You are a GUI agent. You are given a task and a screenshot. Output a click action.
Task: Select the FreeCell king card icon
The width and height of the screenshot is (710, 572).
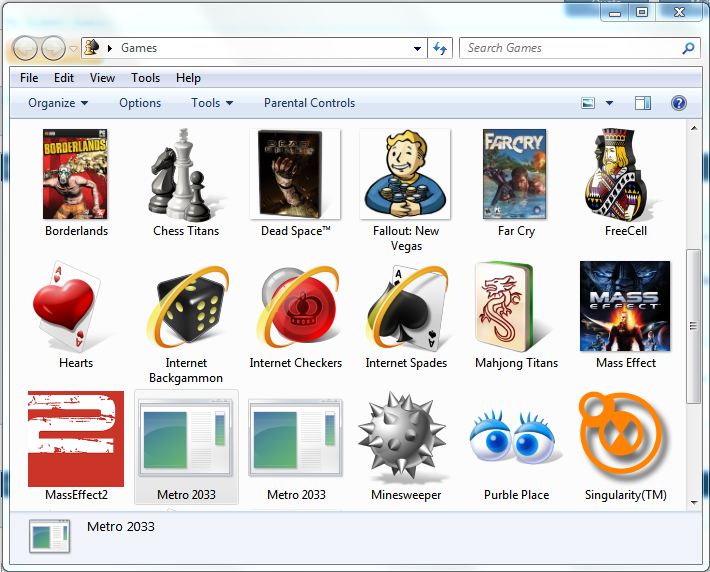click(x=619, y=175)
